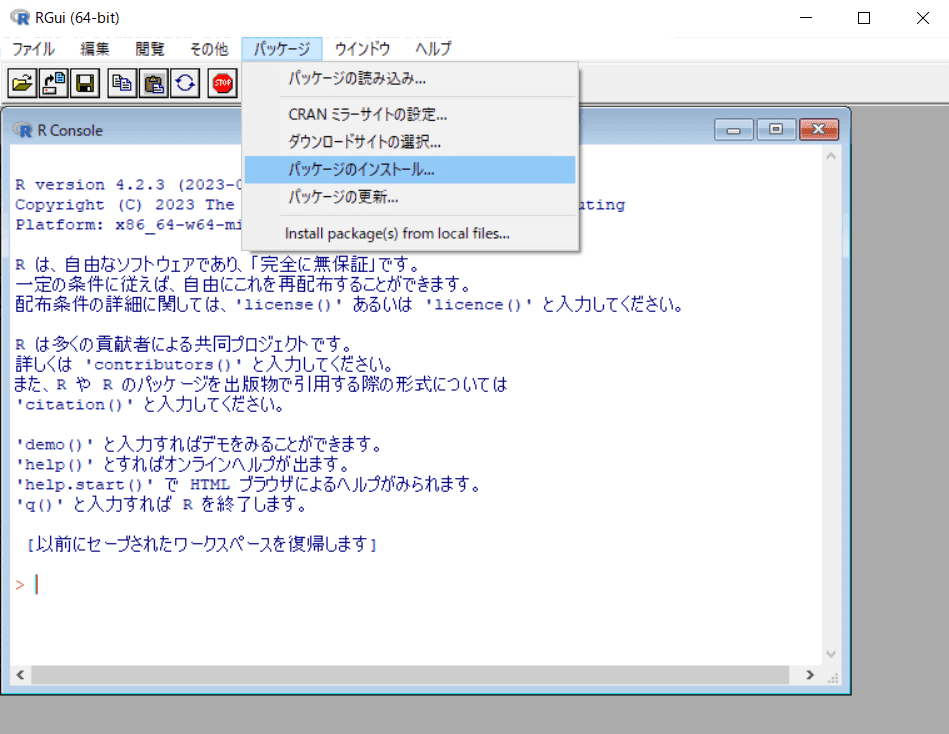This screenshot has height=734, width=949.
Task: Click the 'citation()' text in console
Action: (75, 405)
